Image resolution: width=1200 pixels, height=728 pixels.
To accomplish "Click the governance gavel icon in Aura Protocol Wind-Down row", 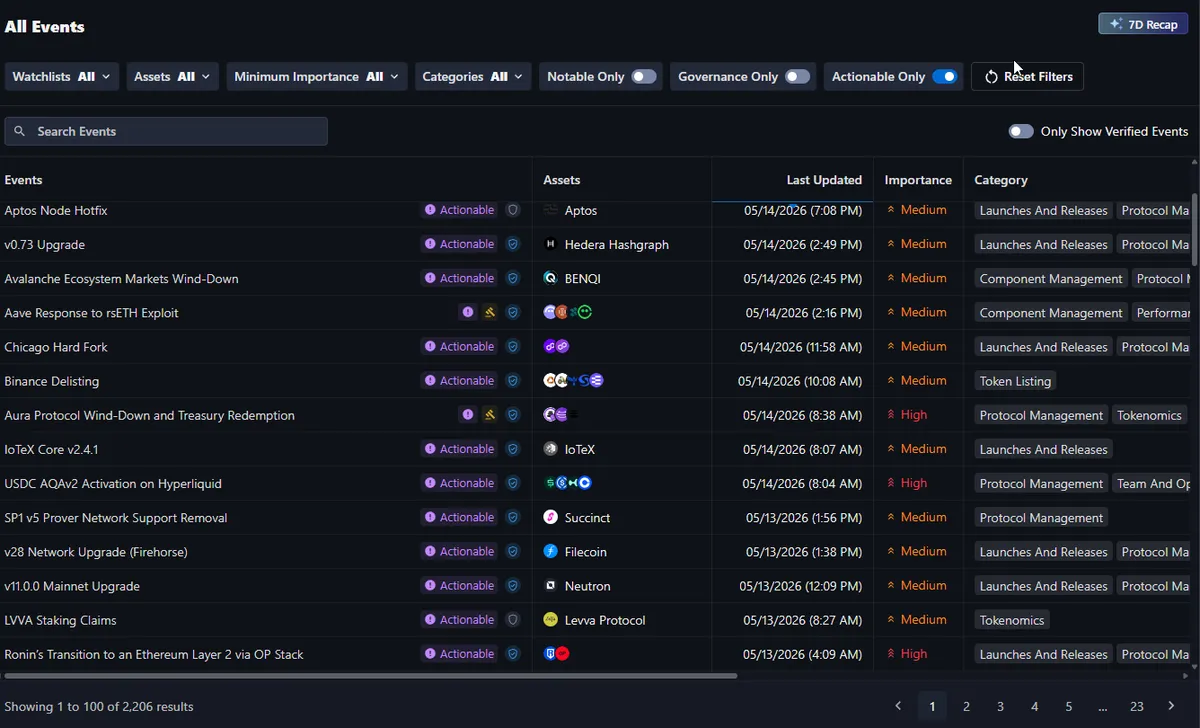I will (490, 415).
